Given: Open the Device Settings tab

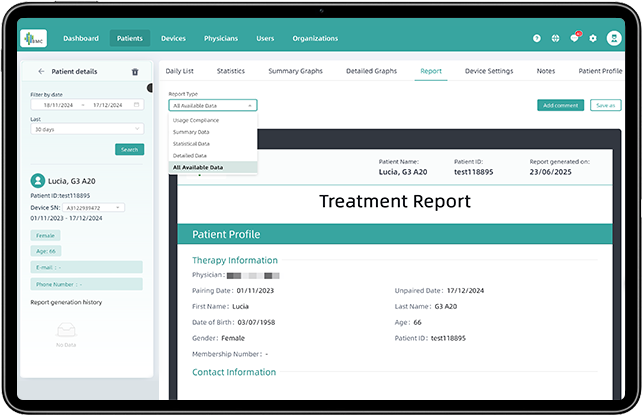Looking at the screenshot, I should click(489, 72).
